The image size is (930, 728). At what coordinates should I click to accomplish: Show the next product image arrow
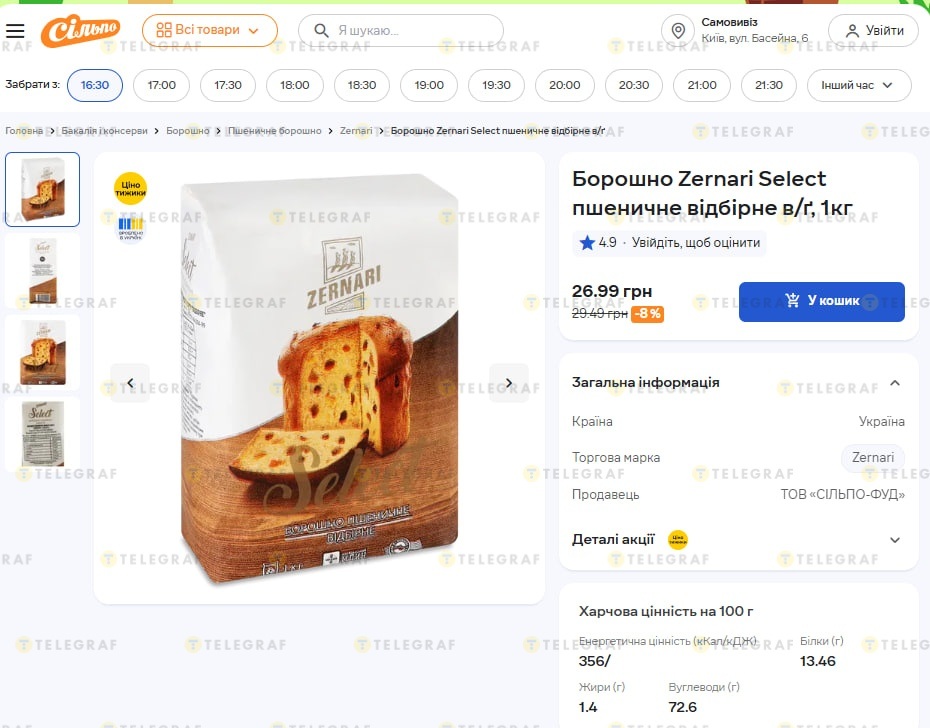(509, 383)
